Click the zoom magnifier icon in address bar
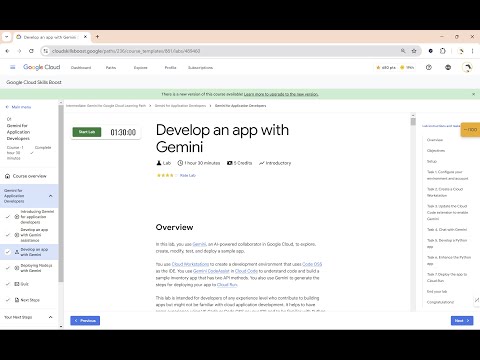480x360 pixels. tap(403, 51)
